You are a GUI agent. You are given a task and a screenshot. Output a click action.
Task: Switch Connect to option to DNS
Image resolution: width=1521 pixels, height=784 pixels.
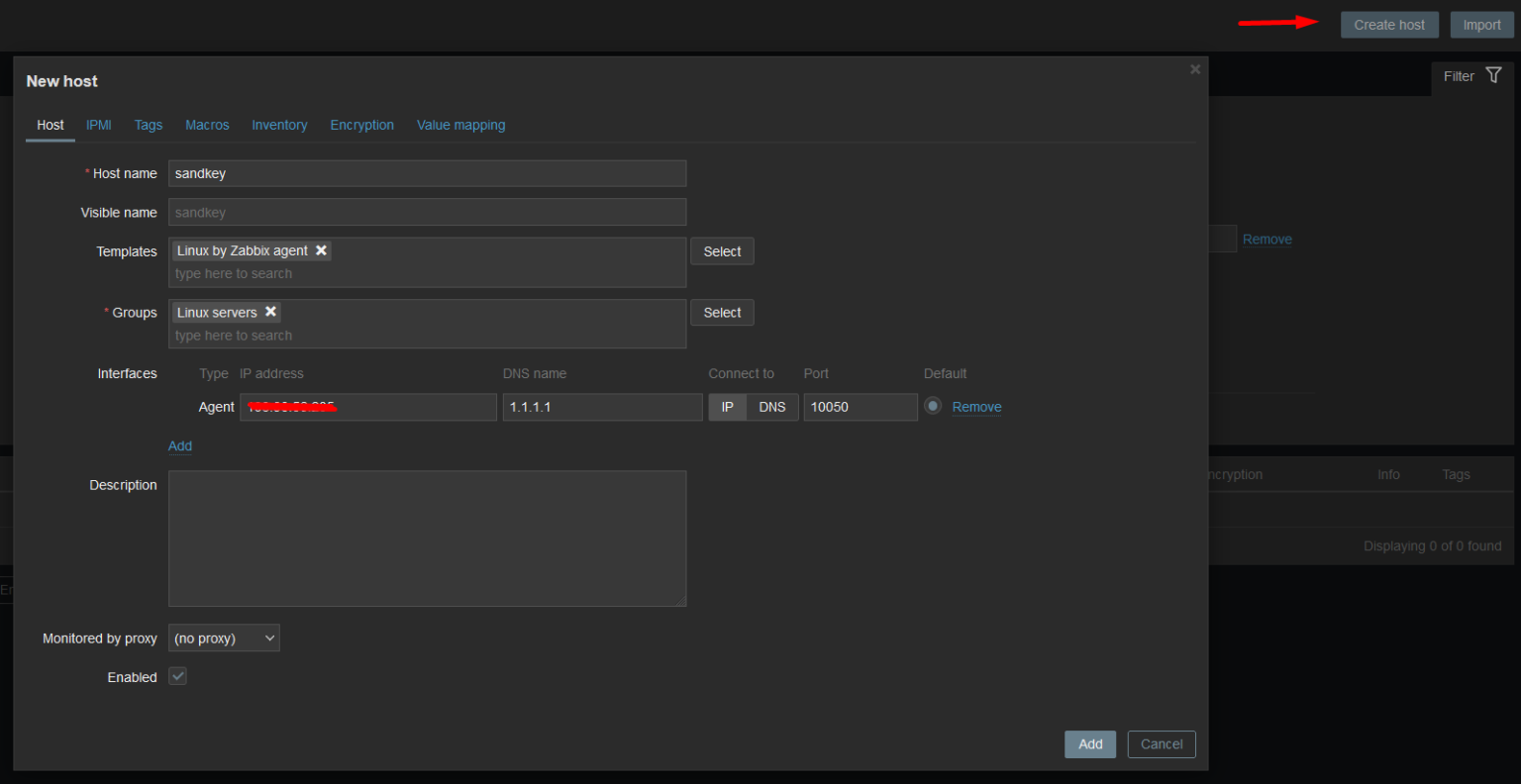pos(771,407)
